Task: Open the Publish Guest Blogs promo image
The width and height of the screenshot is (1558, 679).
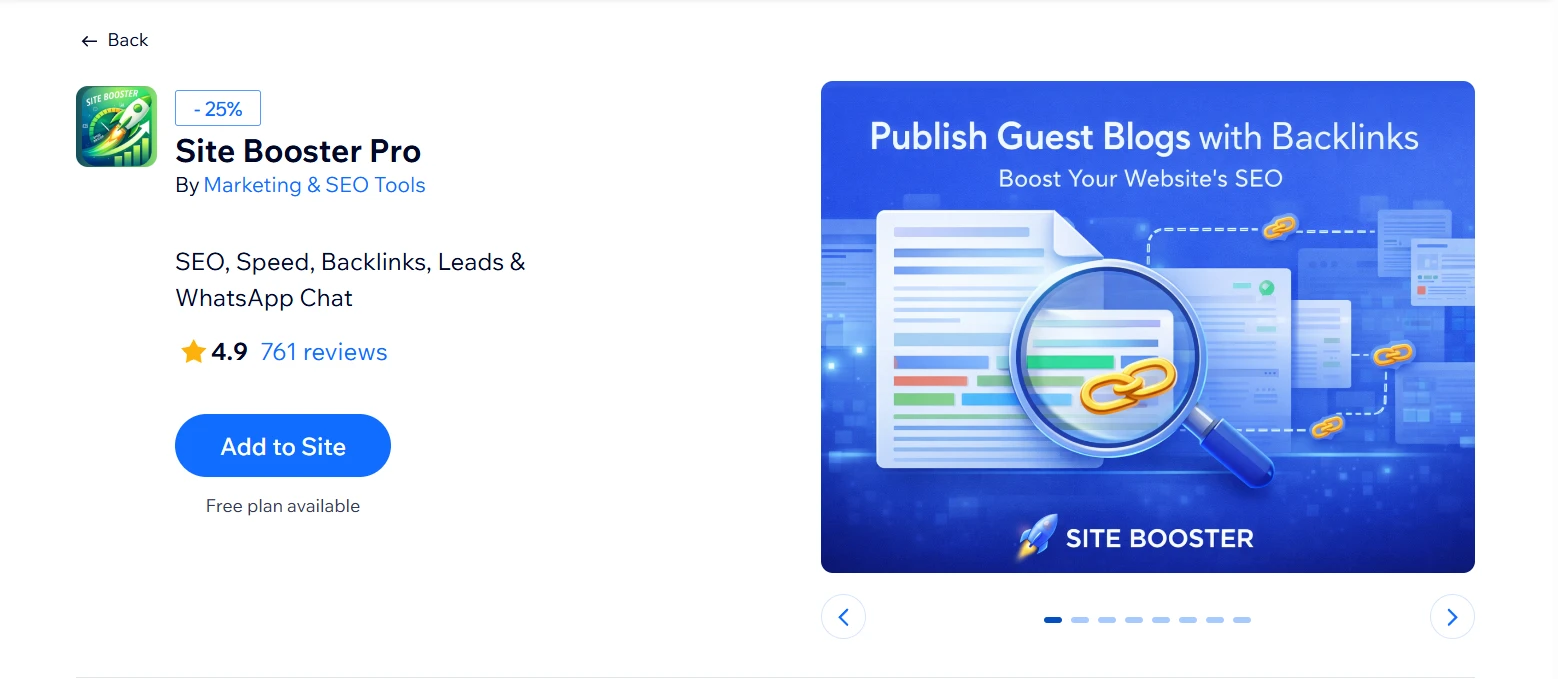Action: click(x=1148, y=327)
